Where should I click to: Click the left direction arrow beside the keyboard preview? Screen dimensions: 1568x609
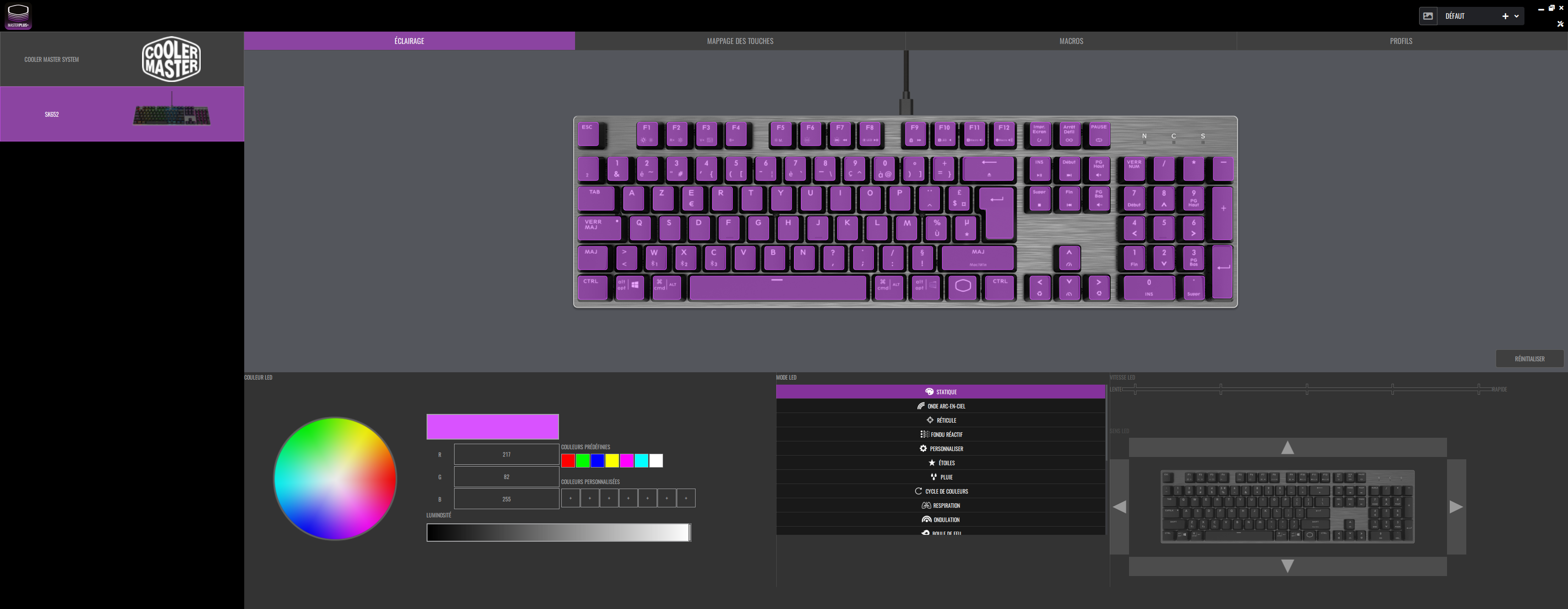(1119, 507)
